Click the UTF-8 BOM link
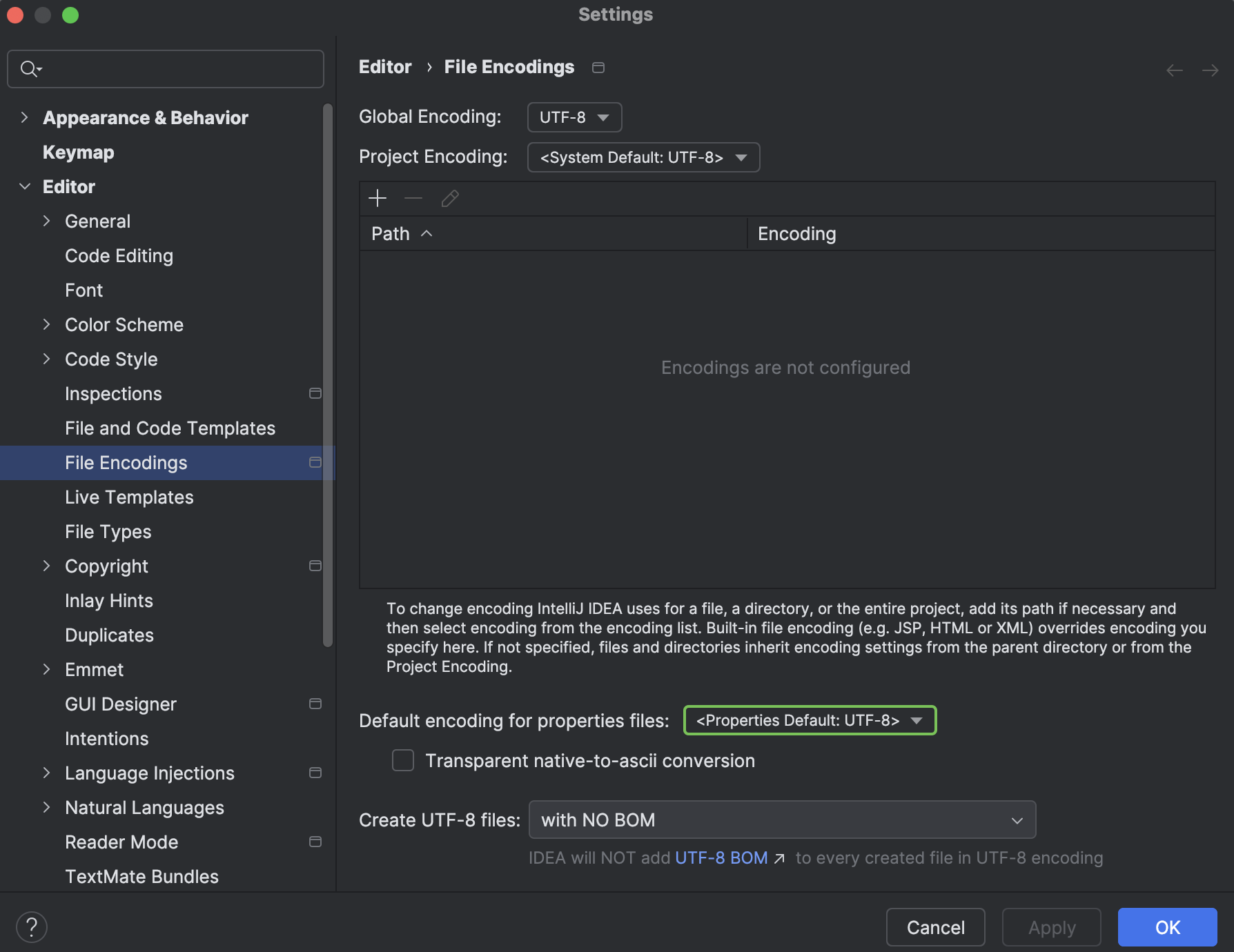The height and width of the screenshot is (952, 1234). [720, 857]
